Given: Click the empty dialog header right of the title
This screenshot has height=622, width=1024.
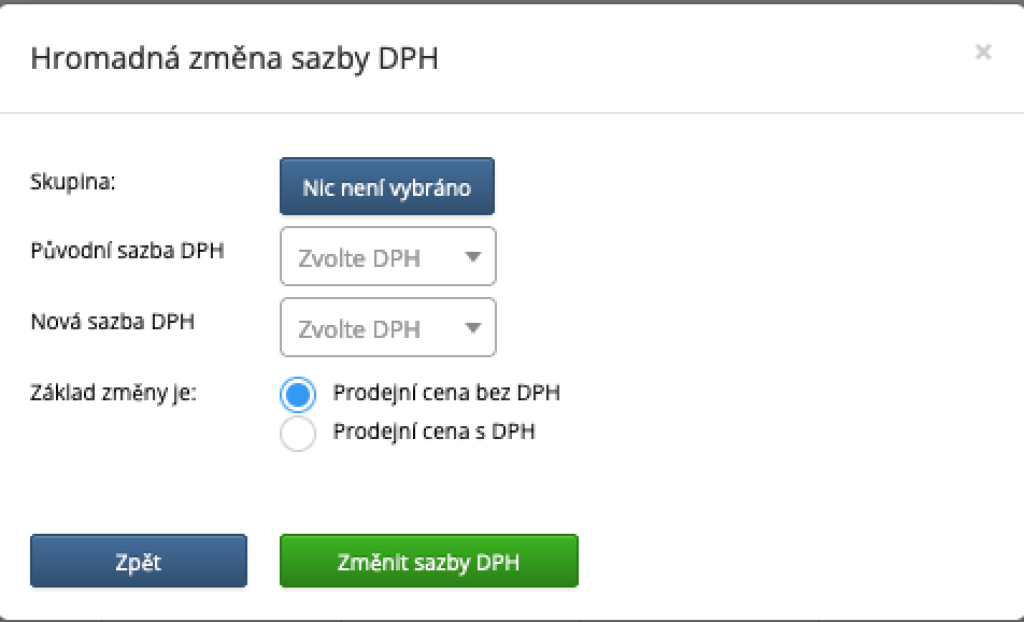Looking at the screenshot, I should pyautogui.click(x=700, y=58).
